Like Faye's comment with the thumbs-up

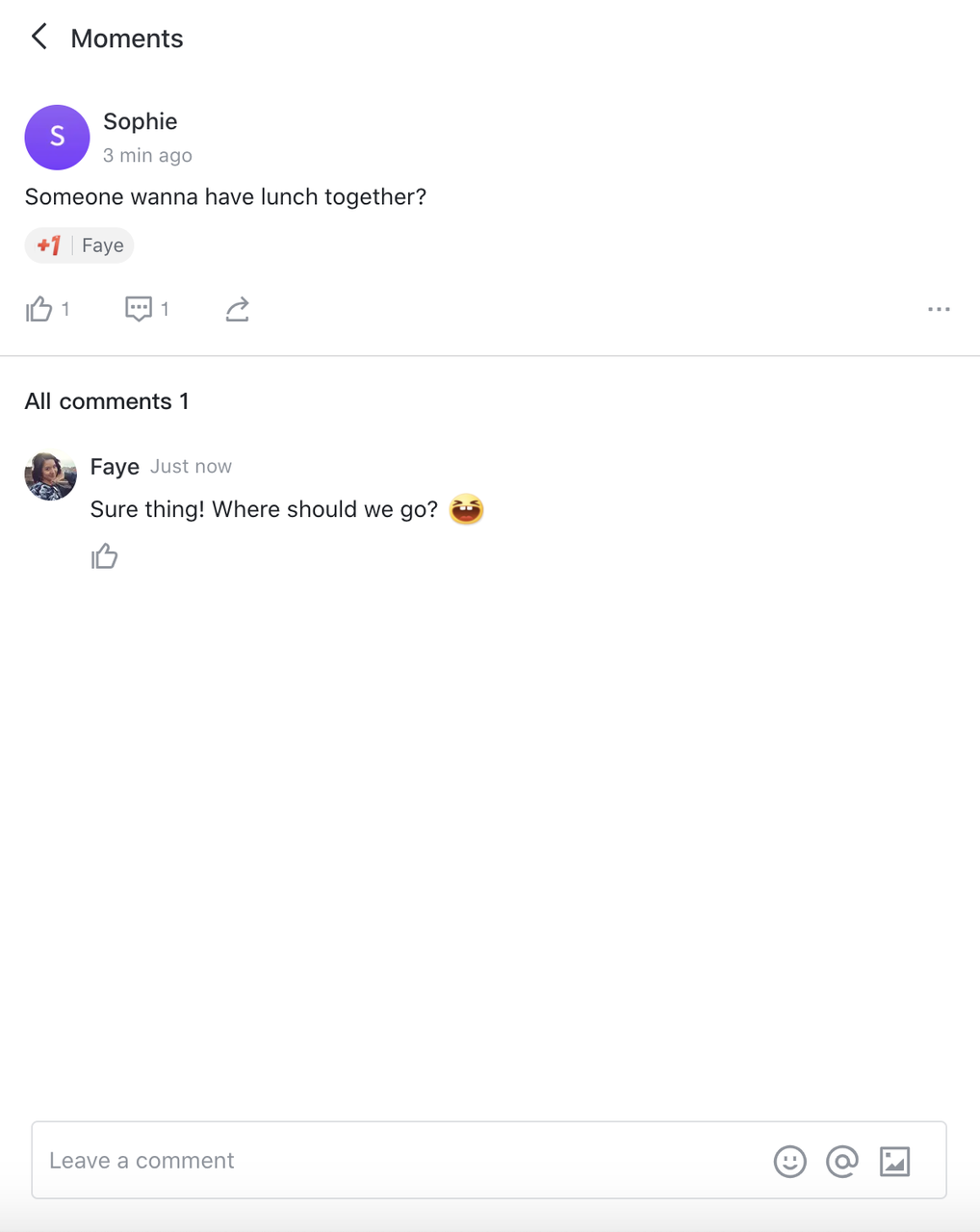click(x=104, y=556)
